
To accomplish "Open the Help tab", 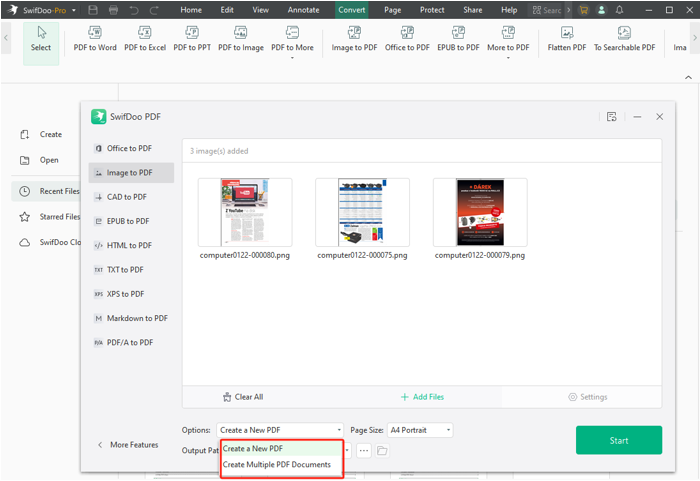I will click(509, 10).
